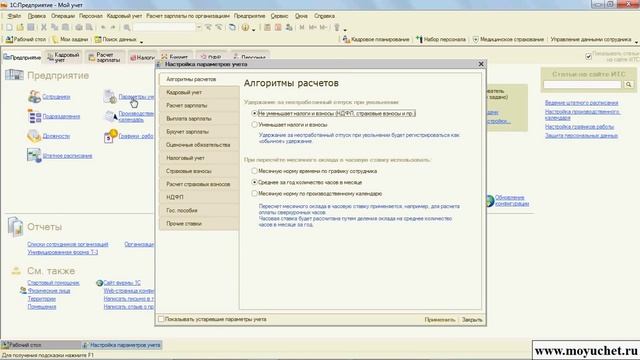Open the Кадровый учет menu
The width and height of the screenshot is (640, 360).
click(x=124, y=16)
